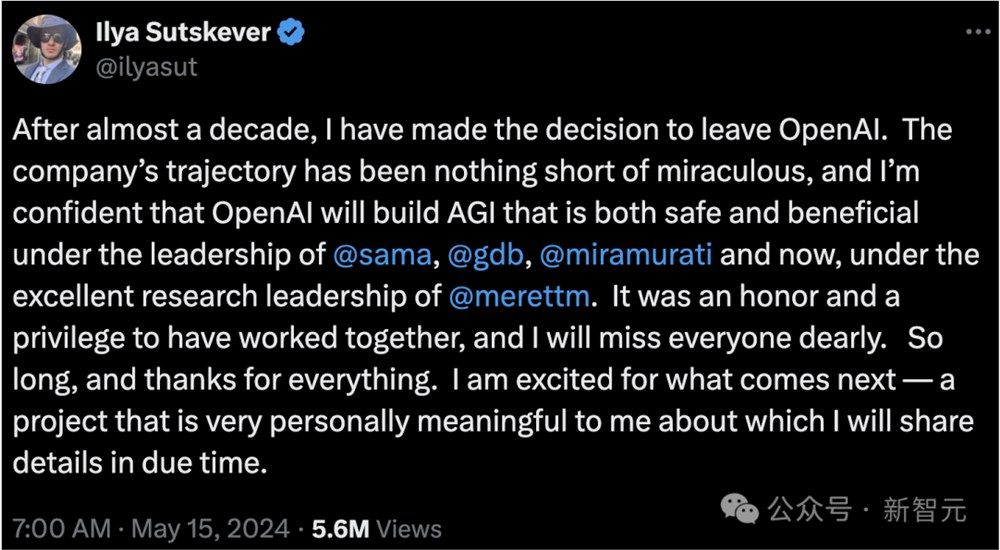The height and width of the screenshot is (550, 1000).
Task: Click the blue verified badge
Action: pyautogui.click(x=292, y=33)
